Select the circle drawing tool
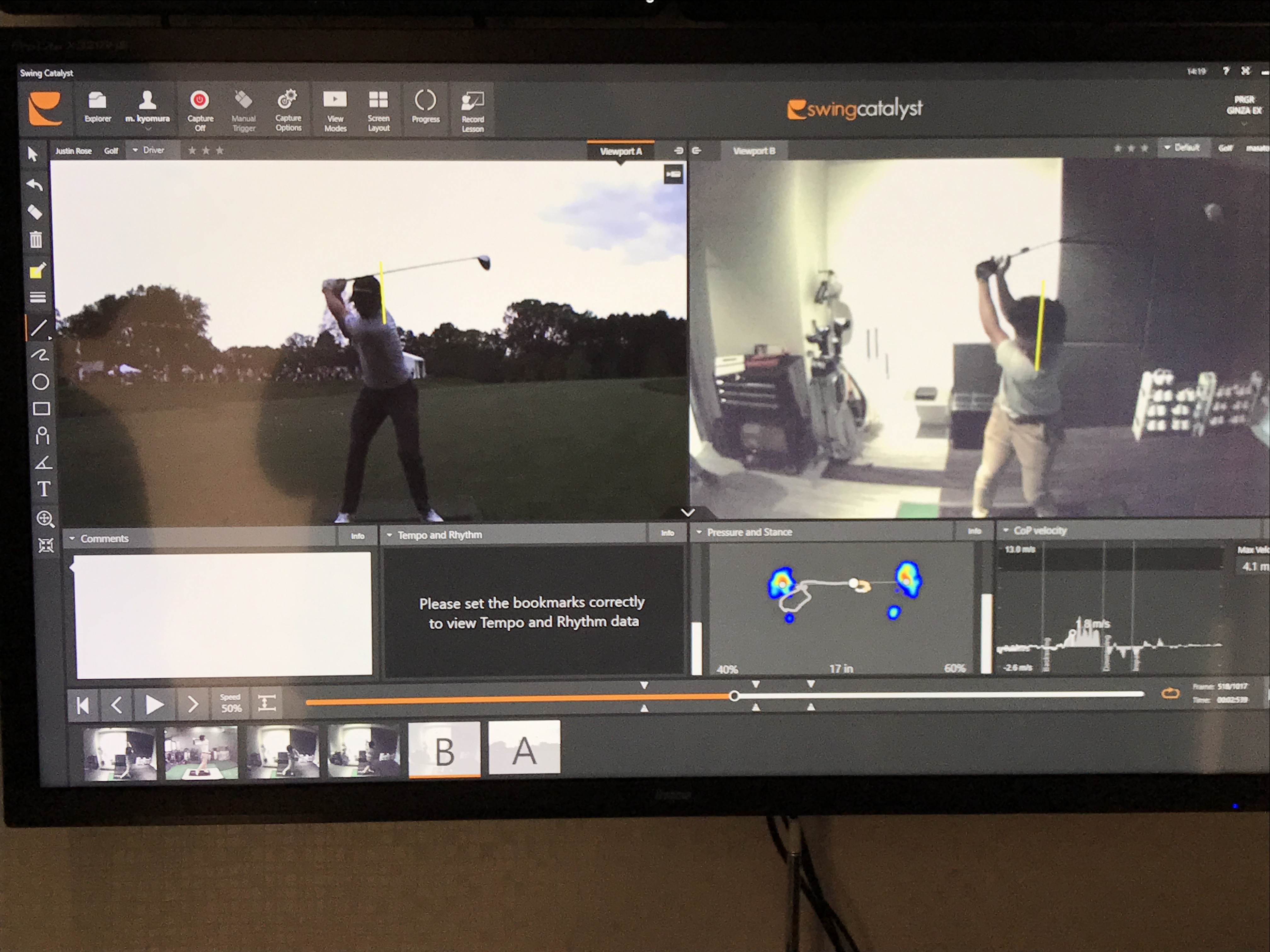This screenshot has height=952, width=1270. click(40, 382)
